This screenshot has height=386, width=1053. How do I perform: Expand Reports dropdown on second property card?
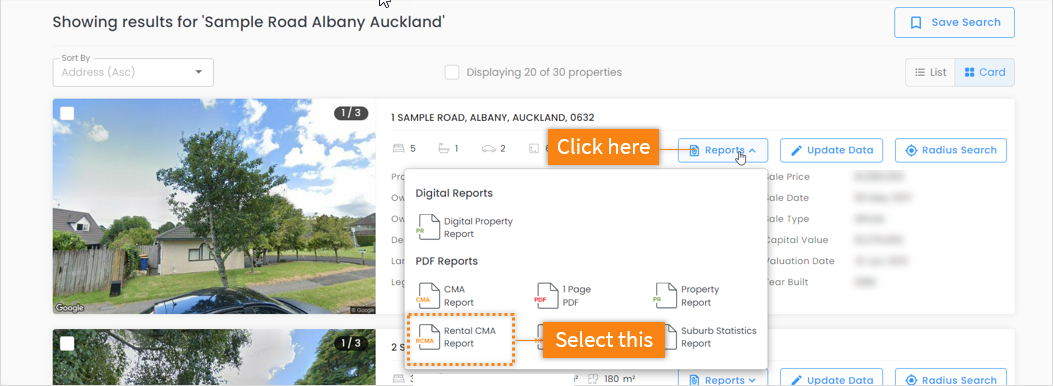723,378
